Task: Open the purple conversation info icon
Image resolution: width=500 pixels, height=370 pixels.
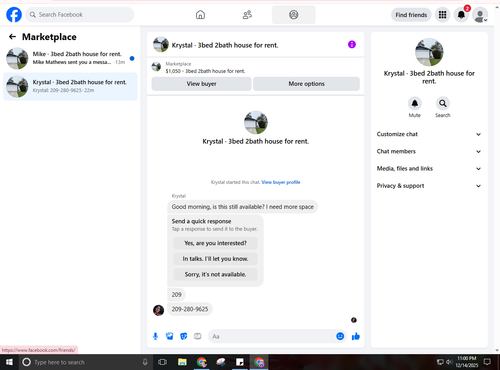Action: pos(352,44)
